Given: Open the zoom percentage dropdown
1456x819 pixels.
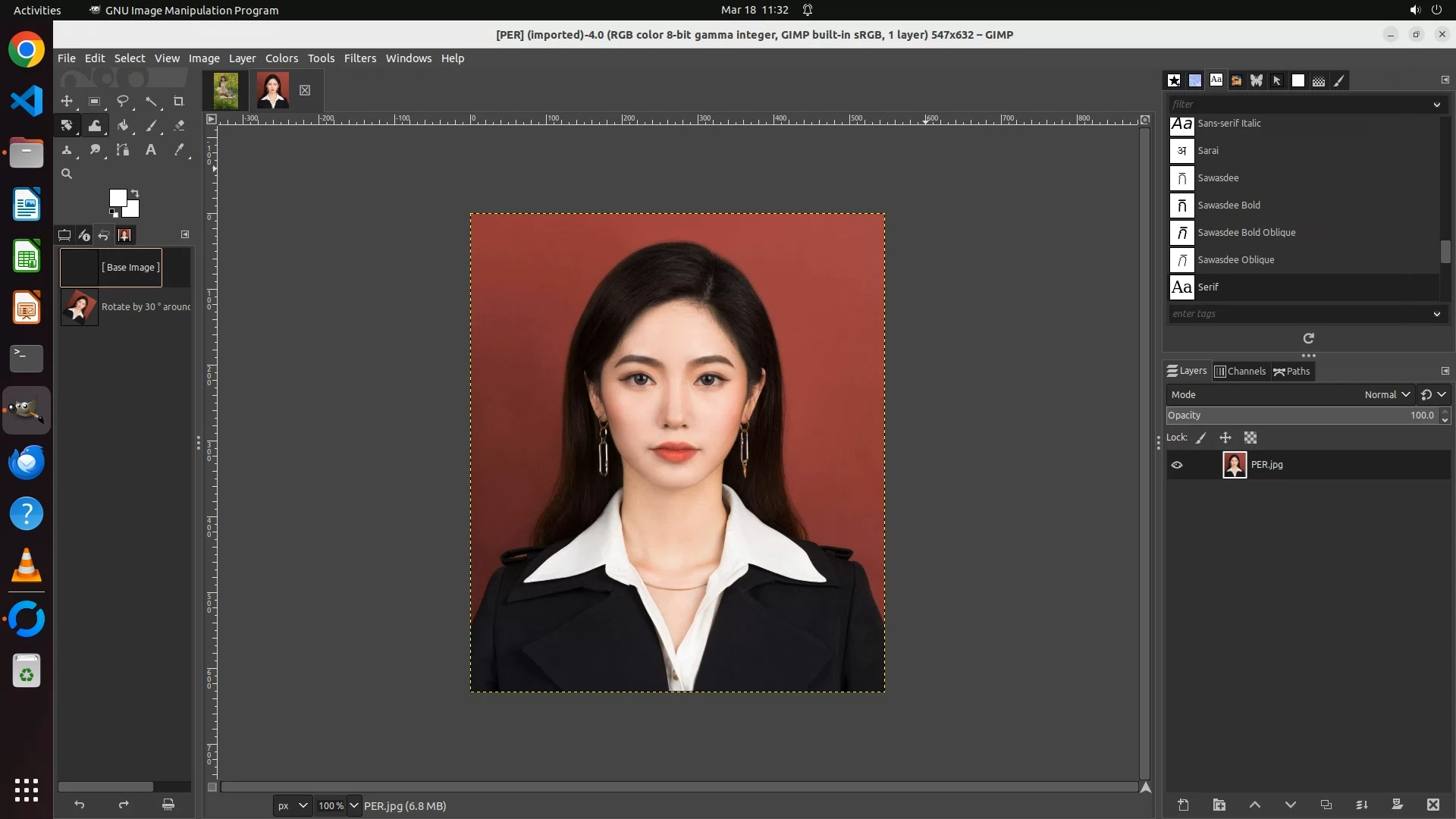Looking at the screenshot, I should [353, 805].
